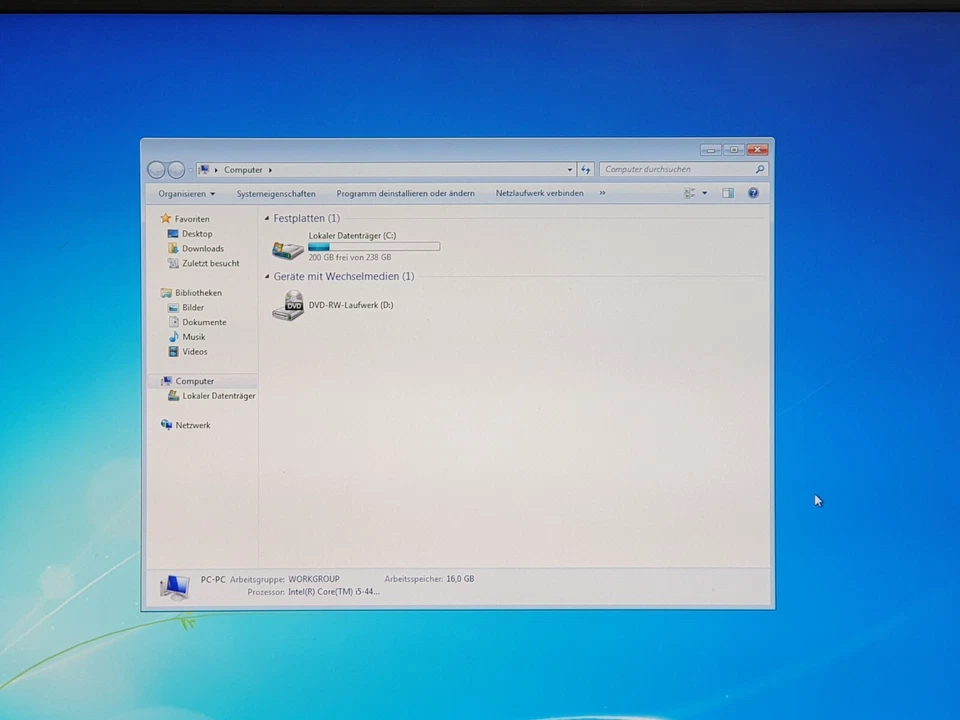Click the PC-PC name in details pane

pyautogui.click(x=213, y=579)
